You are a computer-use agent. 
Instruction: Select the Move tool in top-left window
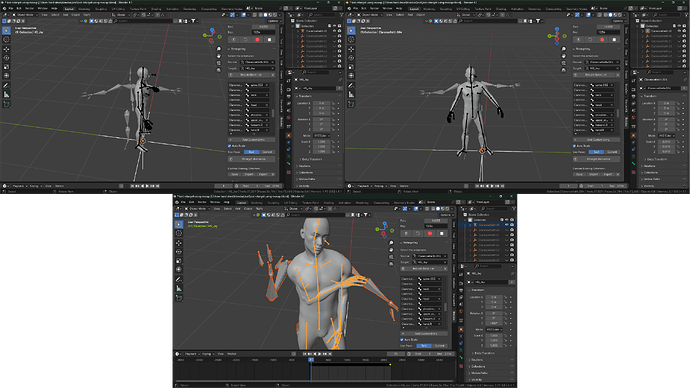pos(6,49)
